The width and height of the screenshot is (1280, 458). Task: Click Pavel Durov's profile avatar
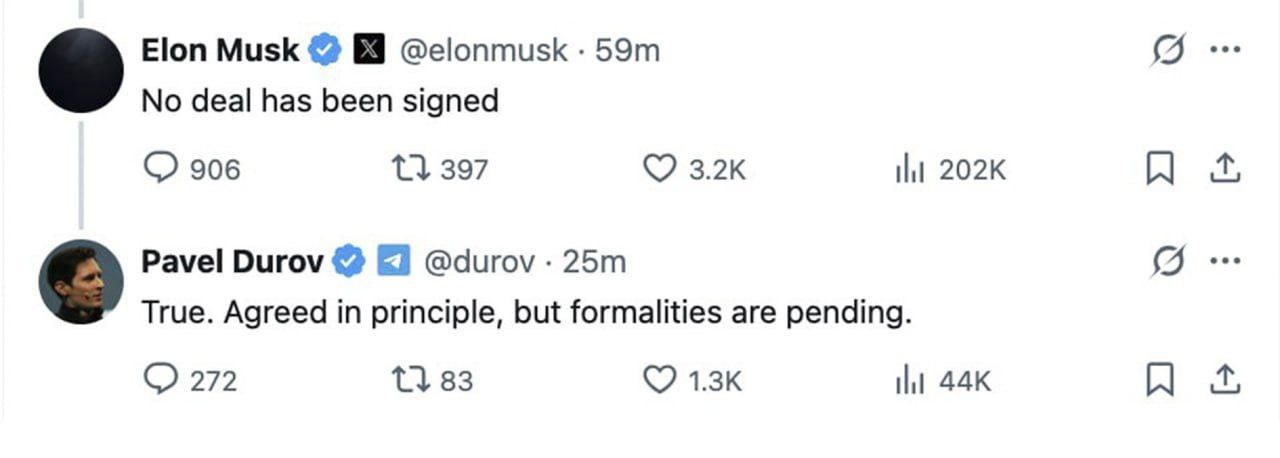tap(81, 281)
